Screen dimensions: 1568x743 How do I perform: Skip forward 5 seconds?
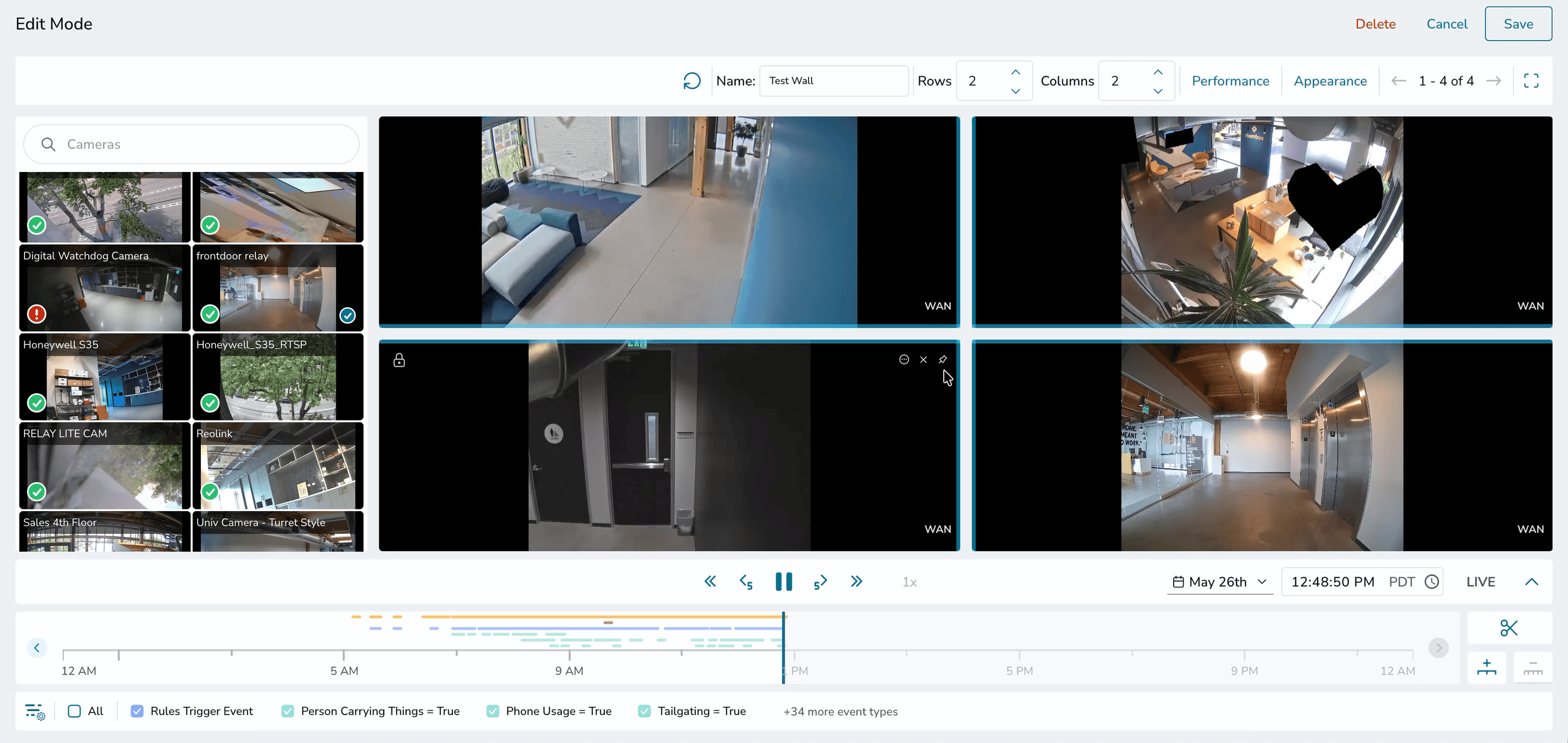pos(820,582)
